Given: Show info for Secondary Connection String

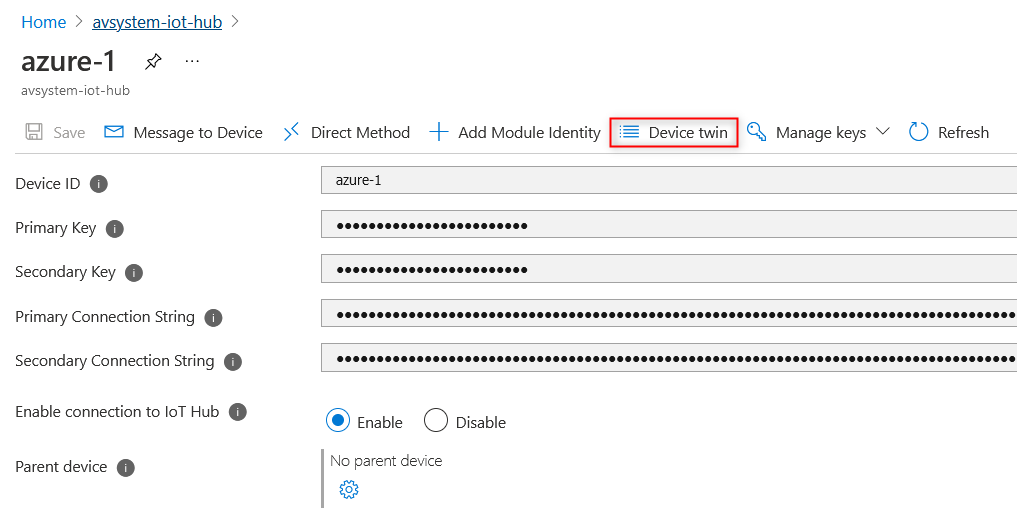Looking at the screenshot, I should [233, 362].
